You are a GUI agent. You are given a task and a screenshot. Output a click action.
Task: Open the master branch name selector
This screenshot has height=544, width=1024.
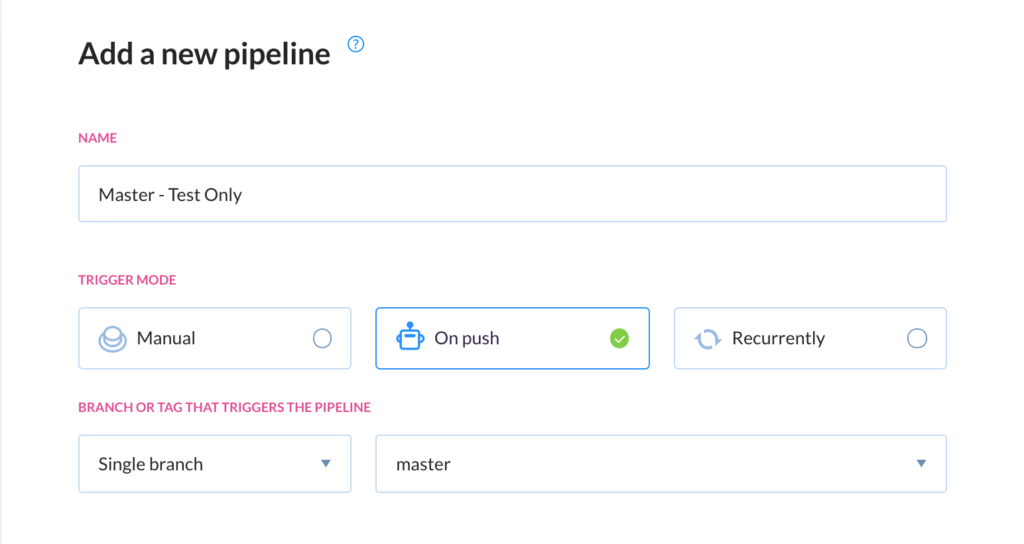coord(640,464)
